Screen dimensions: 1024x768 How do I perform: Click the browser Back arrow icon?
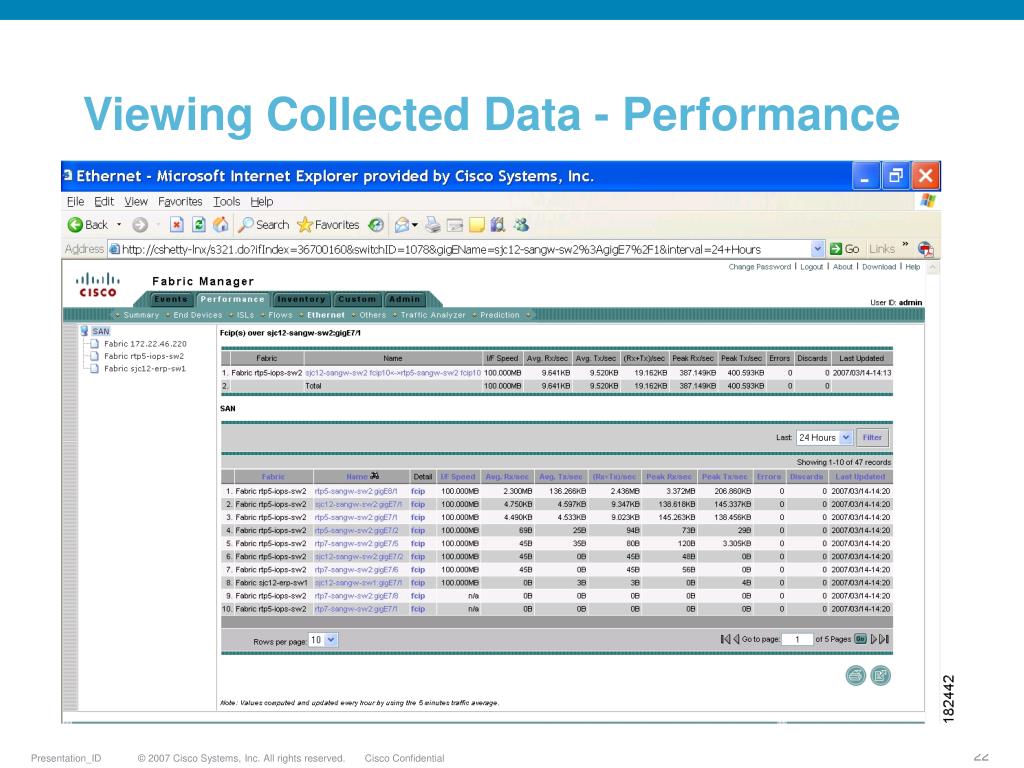coord(75,225)
